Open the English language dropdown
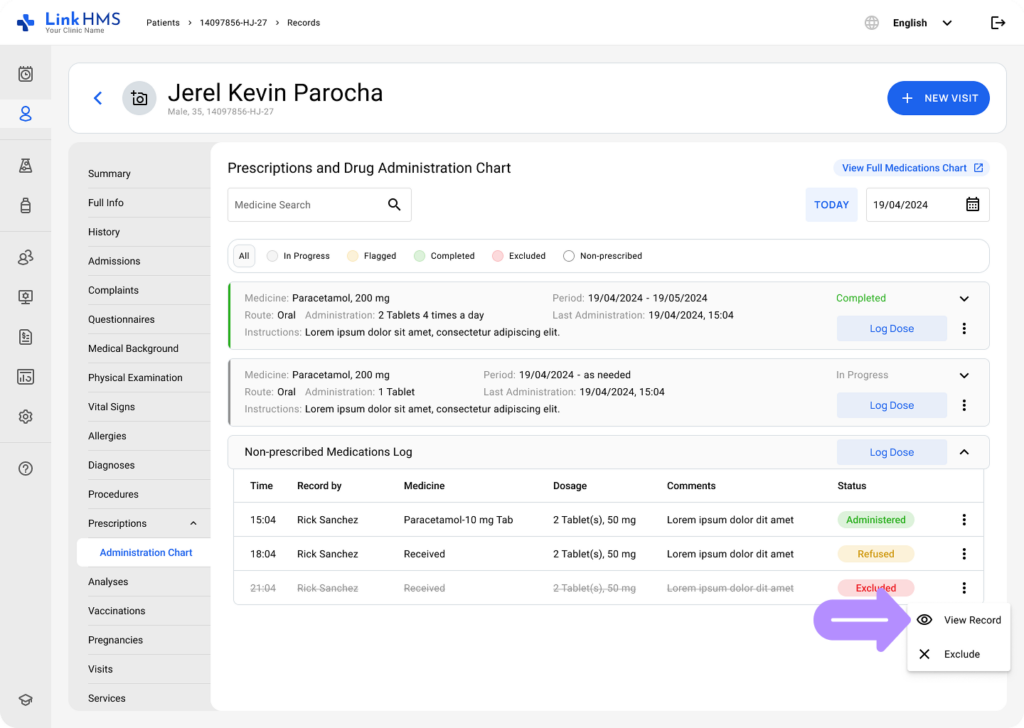 [x=920, y=23]
